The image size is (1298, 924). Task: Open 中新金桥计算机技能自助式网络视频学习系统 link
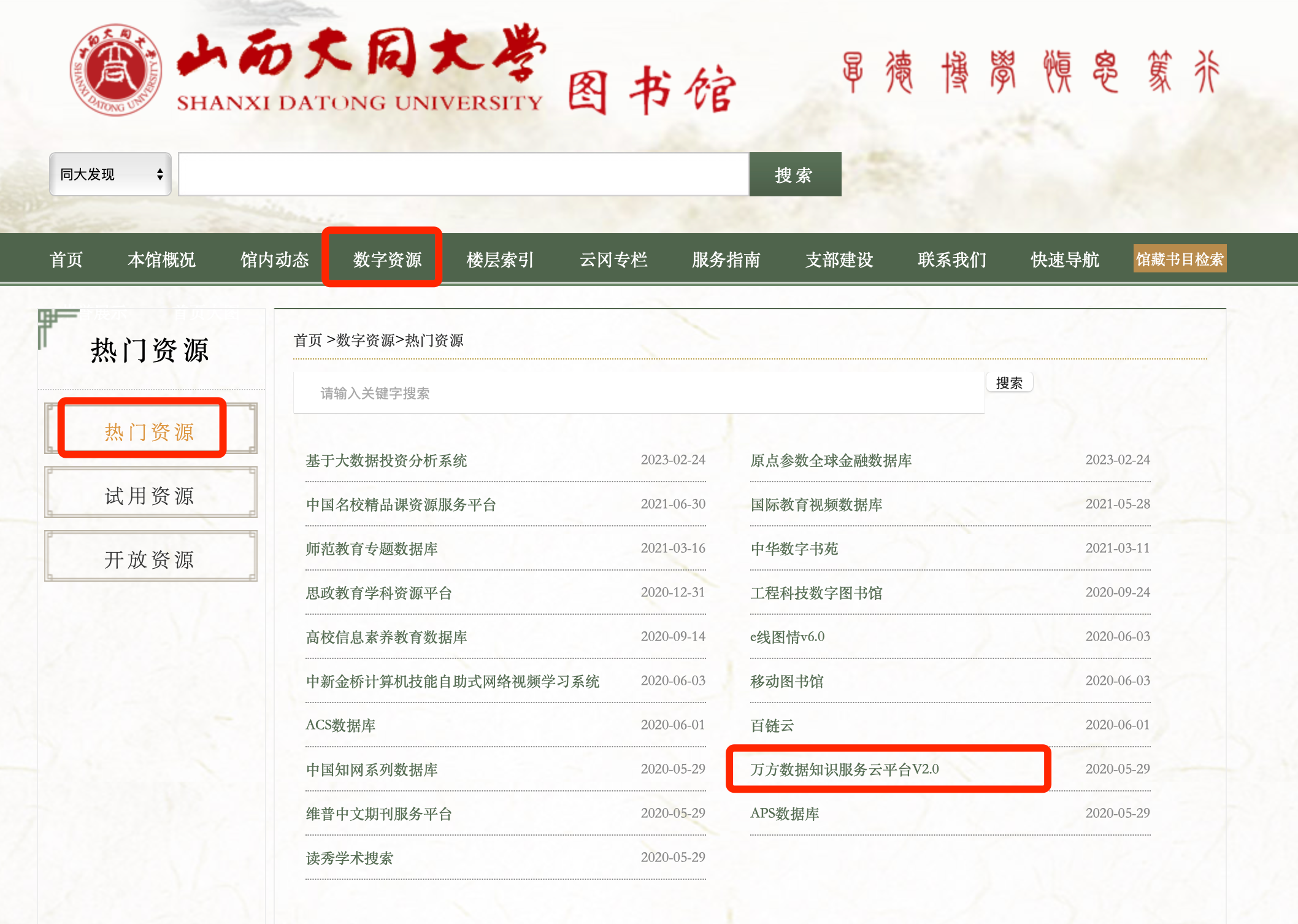pos(453,681)
